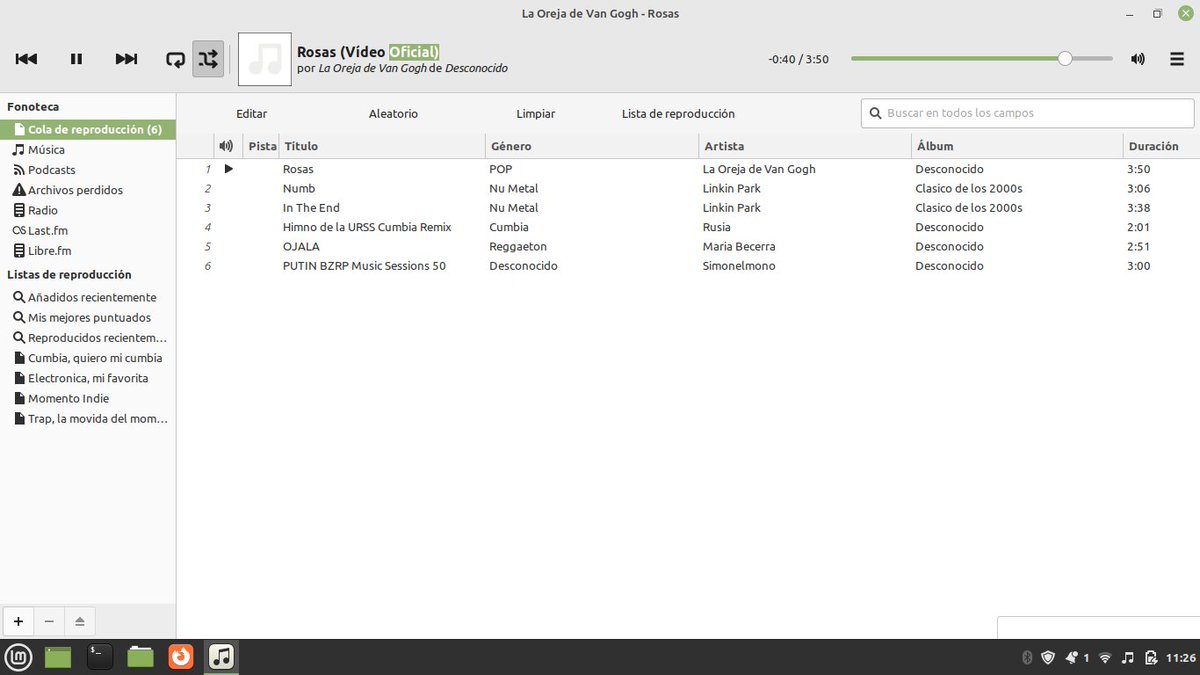Open the Linux Mint start menu
Screen dimensions: 1200x675
click(x=20, y=657)
